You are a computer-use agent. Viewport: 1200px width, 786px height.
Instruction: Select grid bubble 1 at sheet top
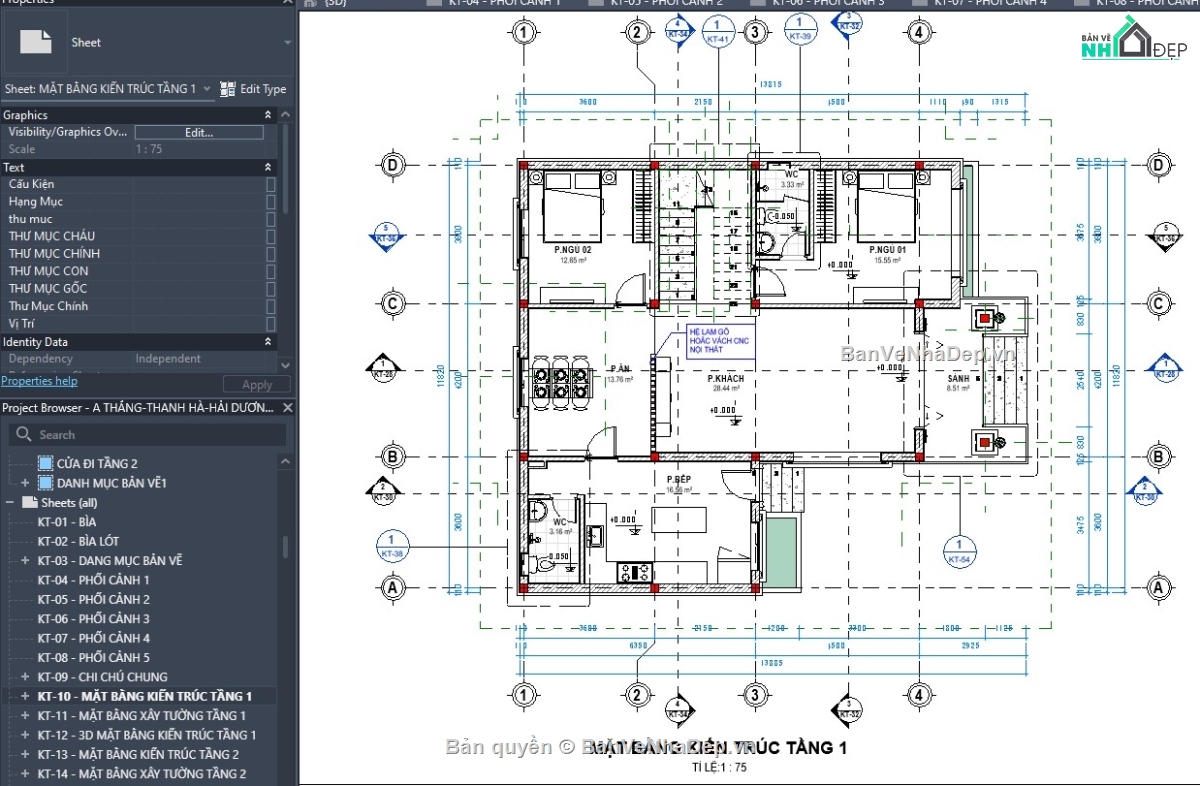pyautogui.click(x=523, y=33)
